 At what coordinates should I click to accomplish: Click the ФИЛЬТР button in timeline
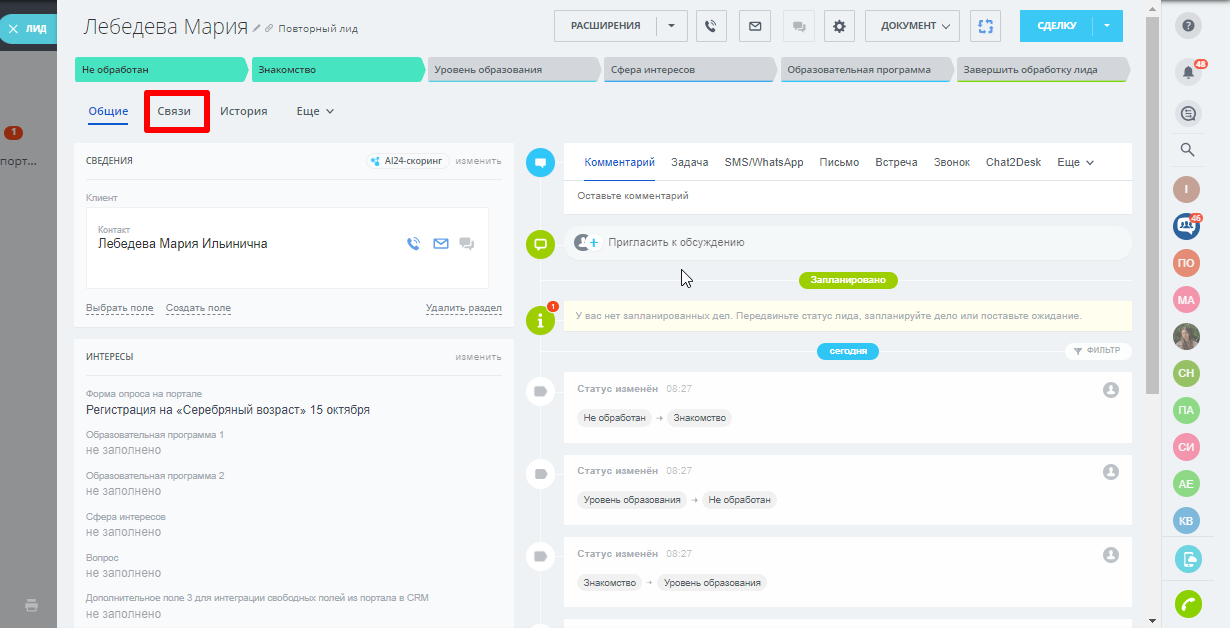(1098, 351)
